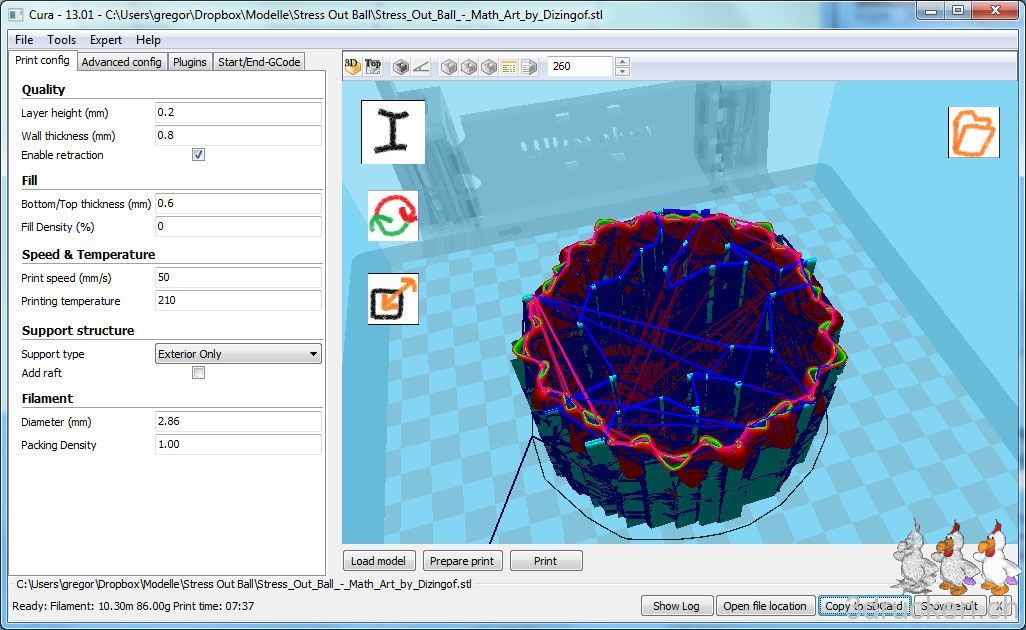Image resolution: width=1026 pixels, height=630 pixels.
Task: Minimize the Cura window
Action: click(x=932, y=11)
